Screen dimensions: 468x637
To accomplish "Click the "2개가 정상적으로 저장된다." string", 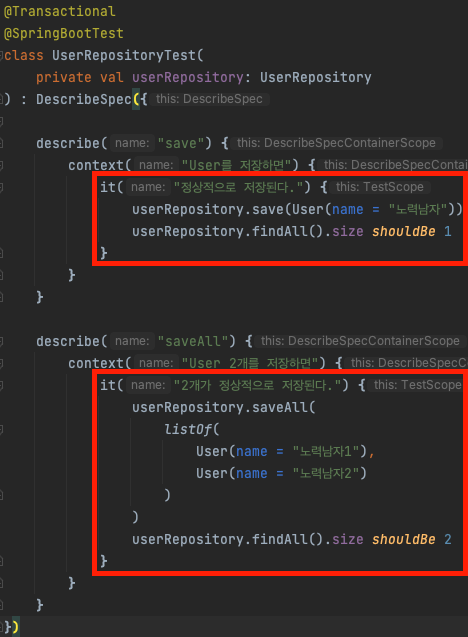I will [258, 385].
